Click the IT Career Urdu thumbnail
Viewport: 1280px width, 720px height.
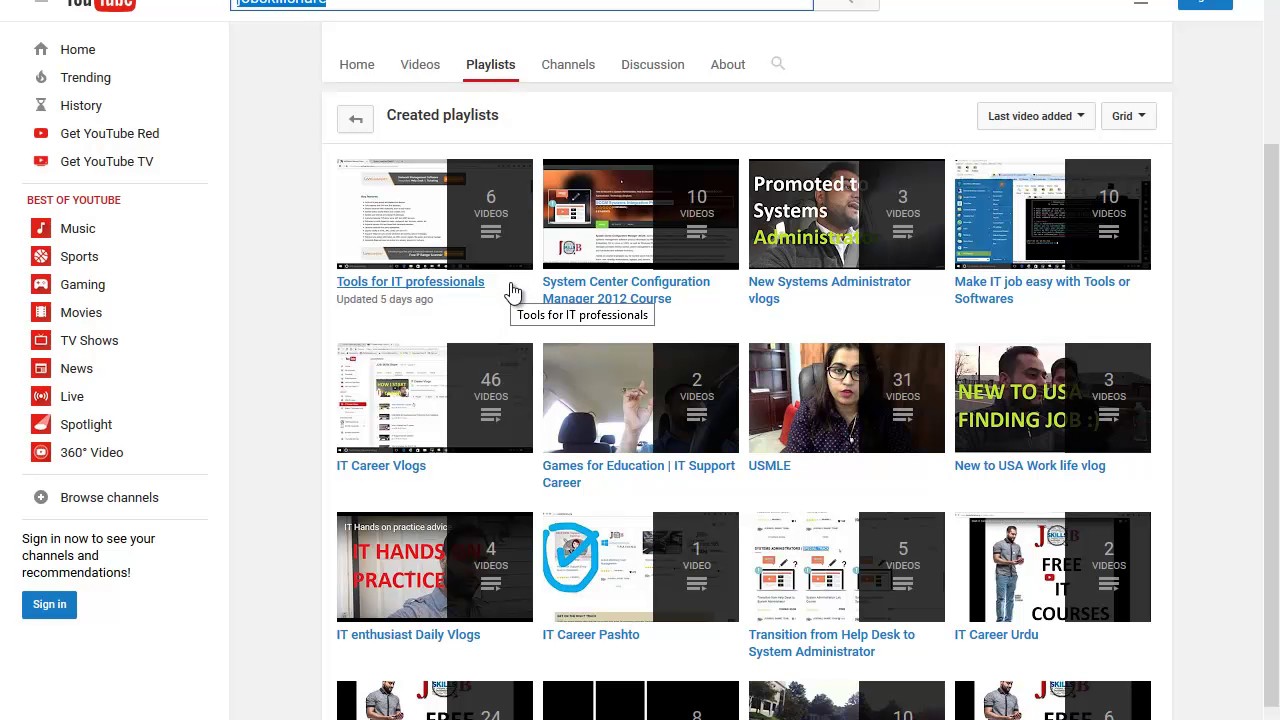pos(1052,567)
